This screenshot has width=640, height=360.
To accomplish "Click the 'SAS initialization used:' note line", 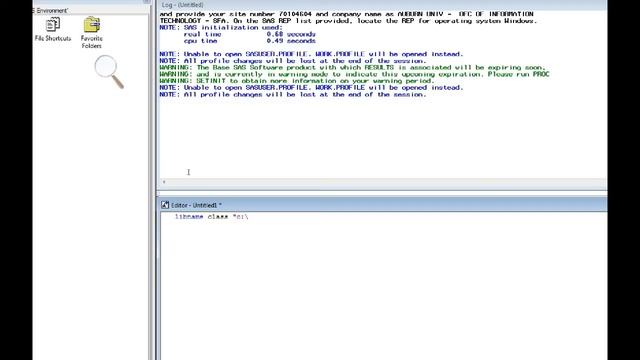I will [x=221, y=28].
